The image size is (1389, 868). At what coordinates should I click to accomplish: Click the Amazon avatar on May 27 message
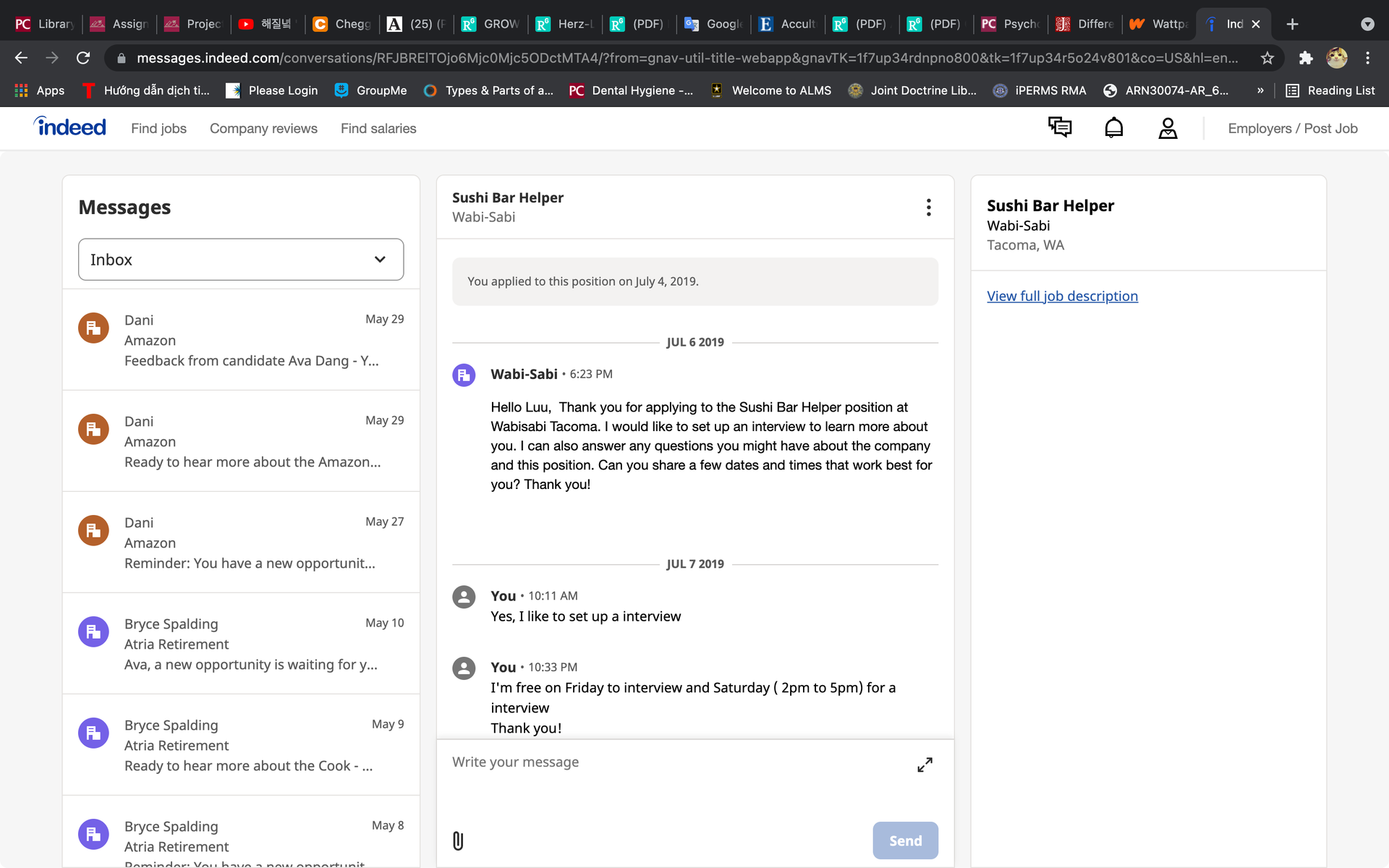pos(93,530)
